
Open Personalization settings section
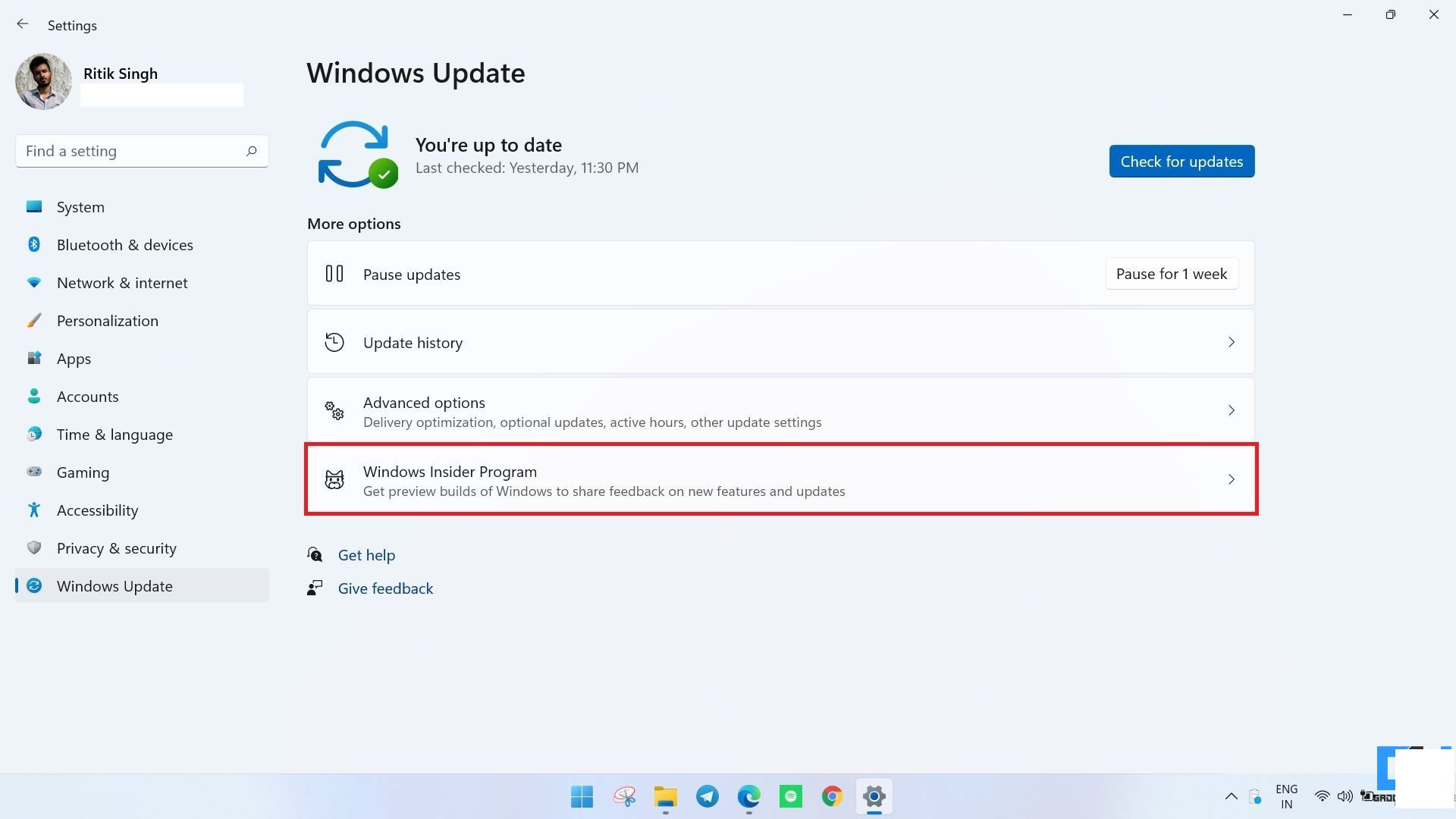pyautogui.click(x=107, y=319)
